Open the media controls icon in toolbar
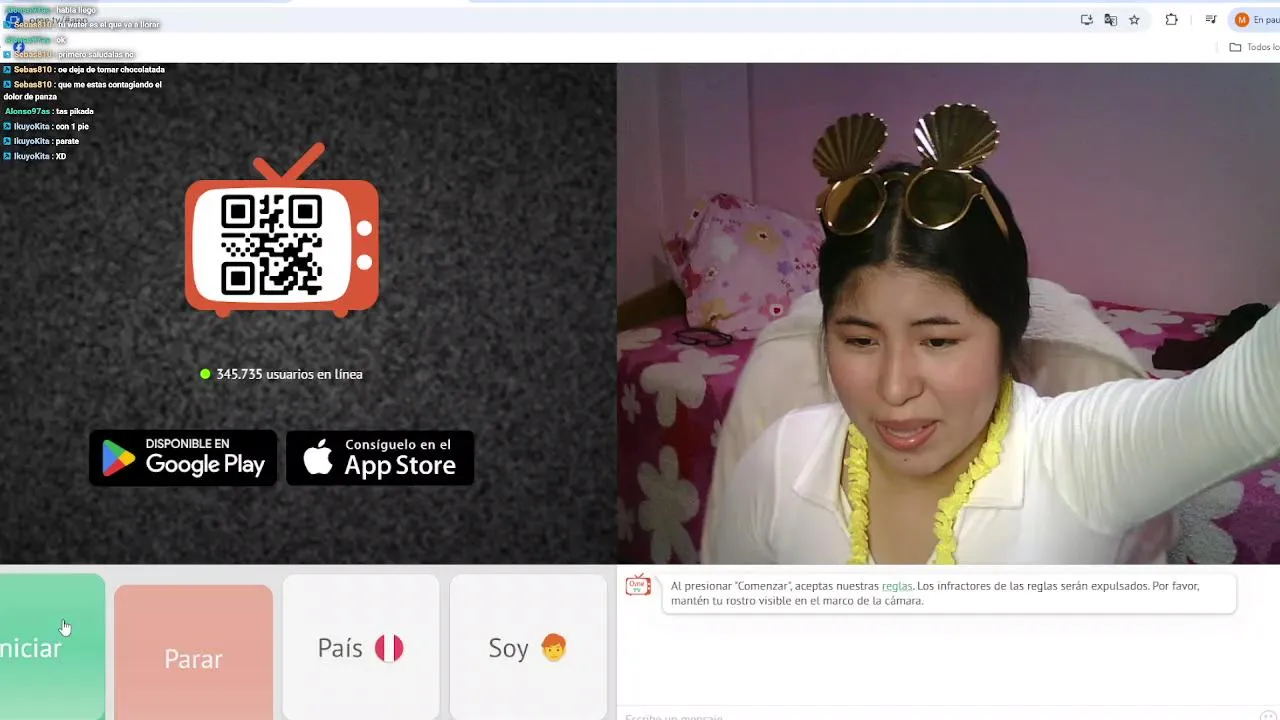 pyautogui.click(x=1211, y=20)
